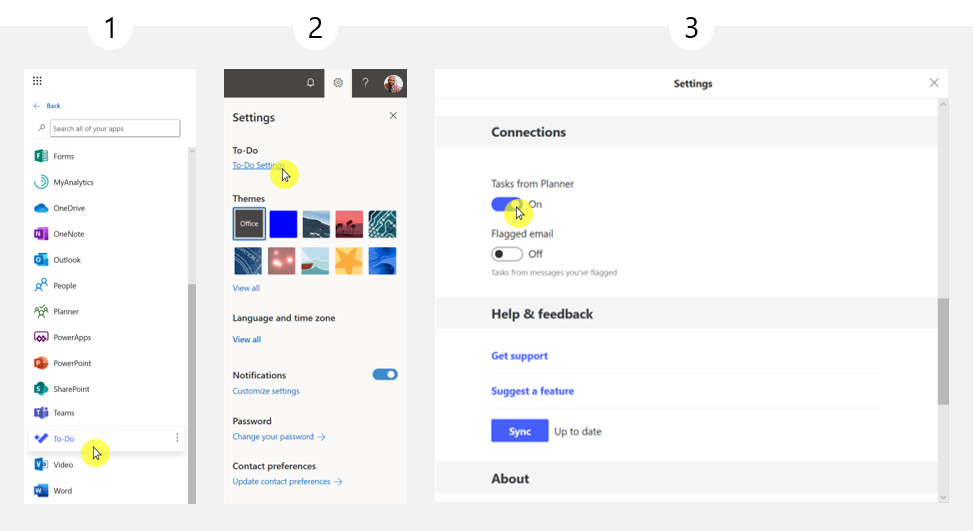Click Suggest a feature link
Screen dimensions: 973x531
pos(532,391)
